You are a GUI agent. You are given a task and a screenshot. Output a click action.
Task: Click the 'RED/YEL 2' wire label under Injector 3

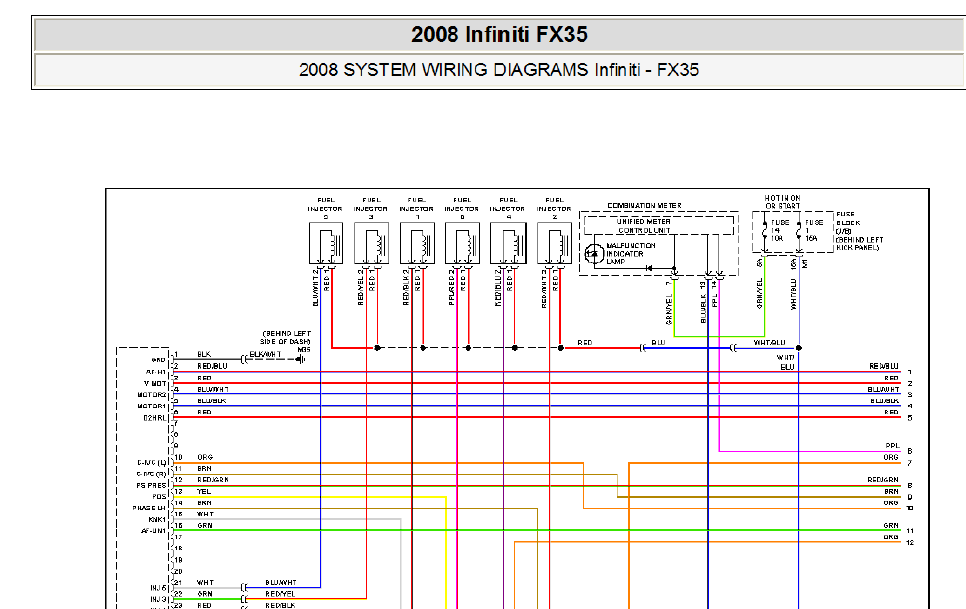point(361,288)
